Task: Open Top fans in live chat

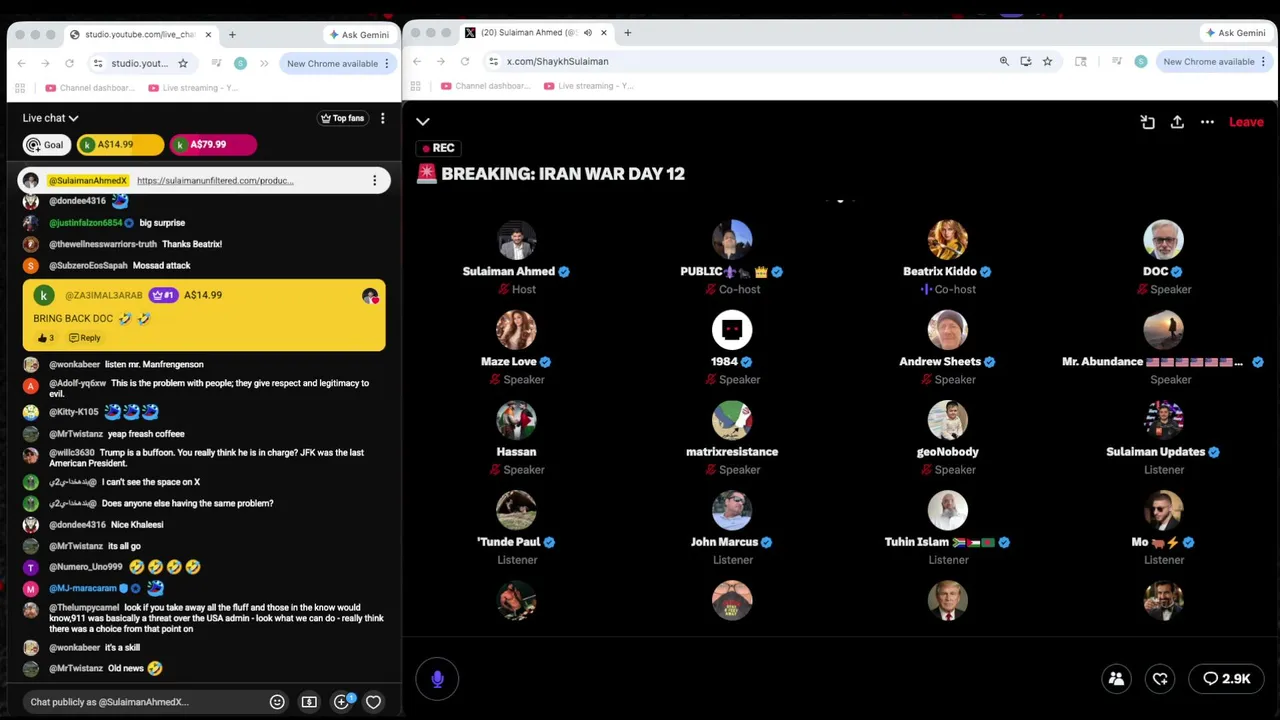Action: (x=342, y=118)
